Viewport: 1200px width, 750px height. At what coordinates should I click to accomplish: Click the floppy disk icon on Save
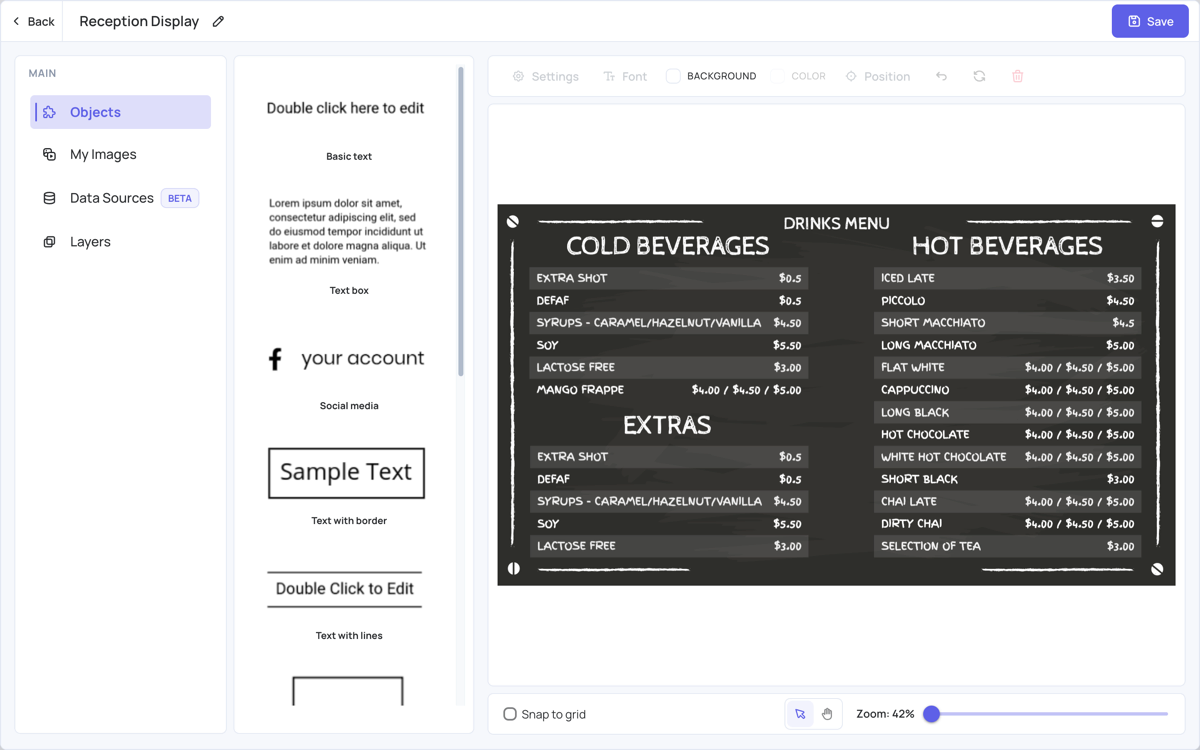(x=1134, y=21)
